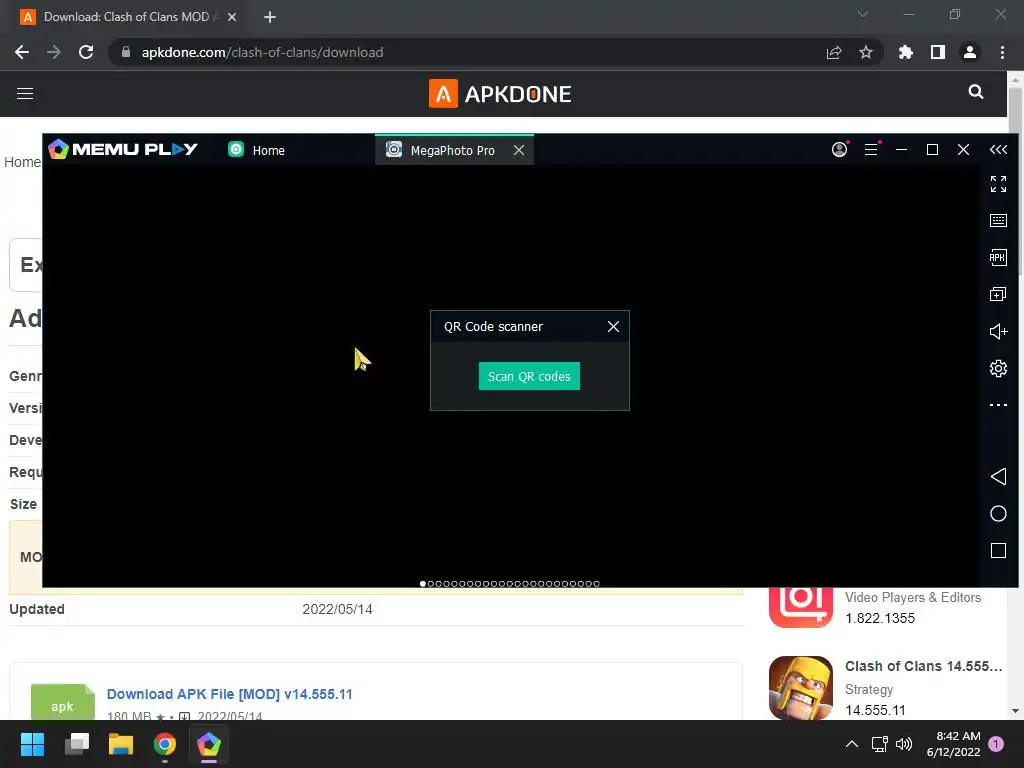The image size is (1024, 768).
Task: Click Download APK File [MOD] link
Action: coord(229,694)
